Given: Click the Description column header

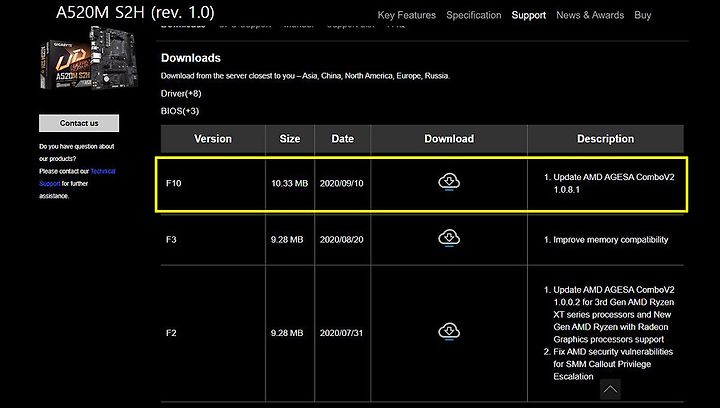Looking at the screenshot, I should click(605, 139).
